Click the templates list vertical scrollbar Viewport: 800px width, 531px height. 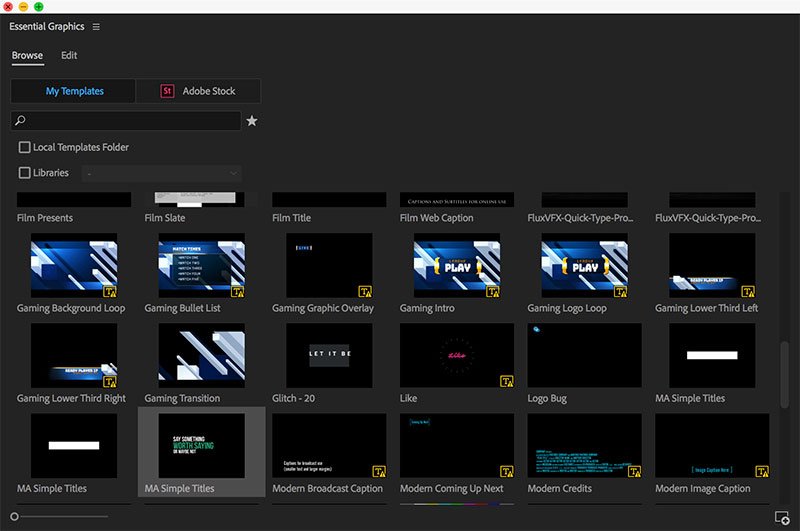tap(784, 375)
